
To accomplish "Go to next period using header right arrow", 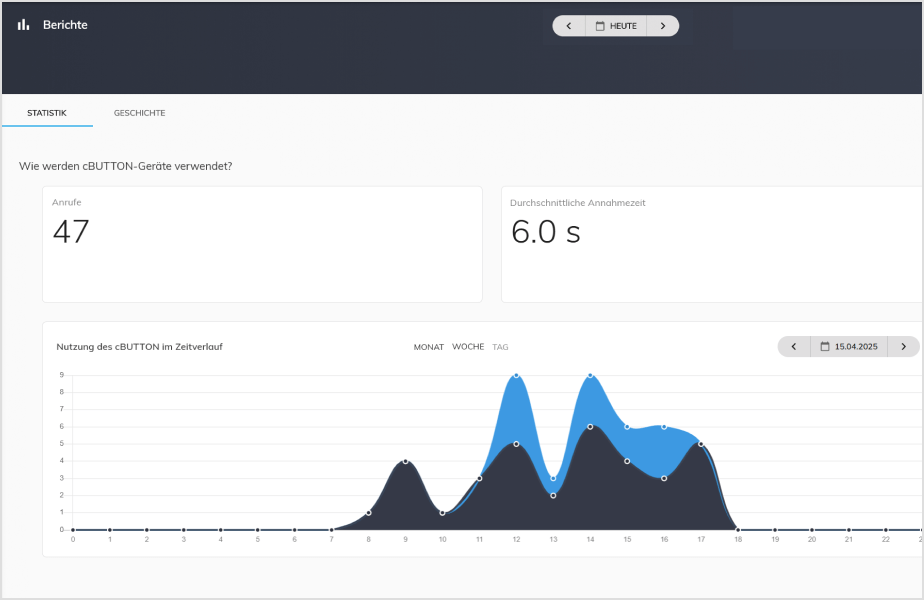I will (x=662, y=26).
